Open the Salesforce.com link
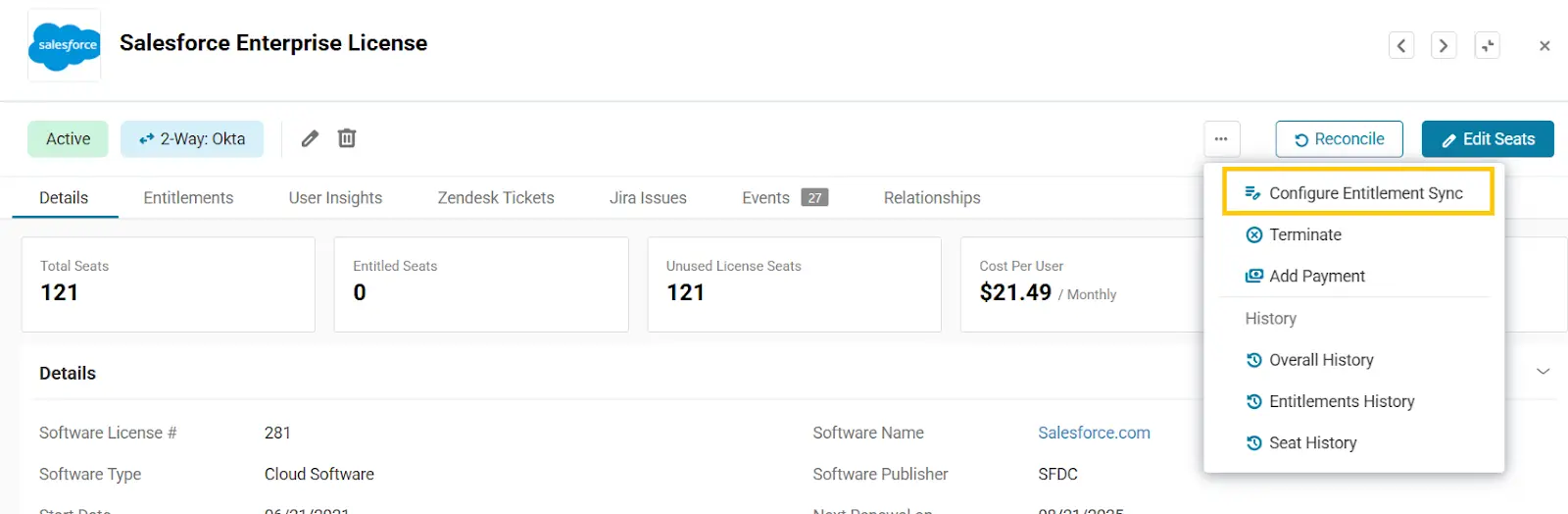Viewport: 1568px width, 514px height. click(1094, 433)
